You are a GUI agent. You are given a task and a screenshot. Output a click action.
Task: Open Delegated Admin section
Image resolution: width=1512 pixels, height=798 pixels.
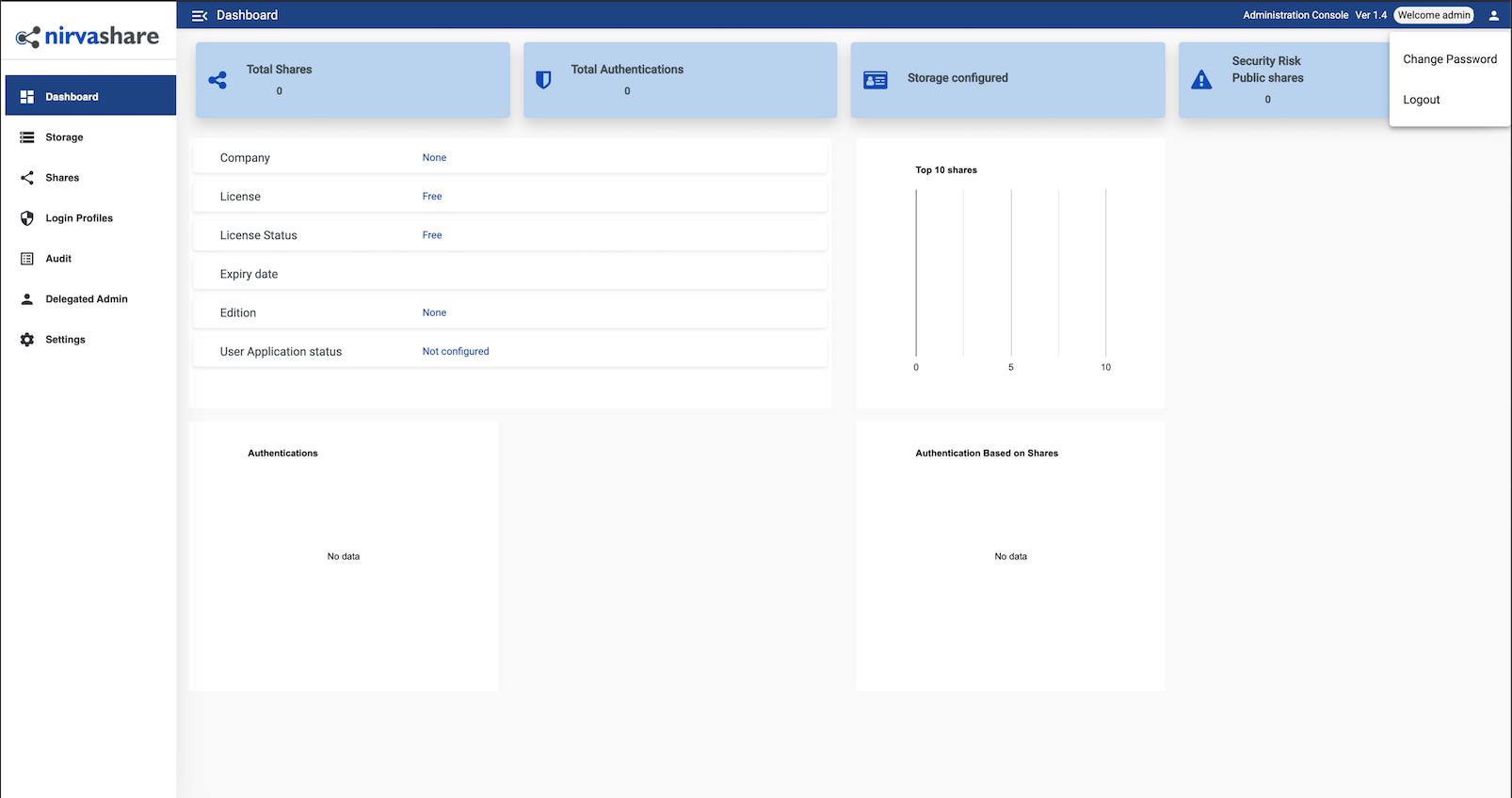click(87, 299)
